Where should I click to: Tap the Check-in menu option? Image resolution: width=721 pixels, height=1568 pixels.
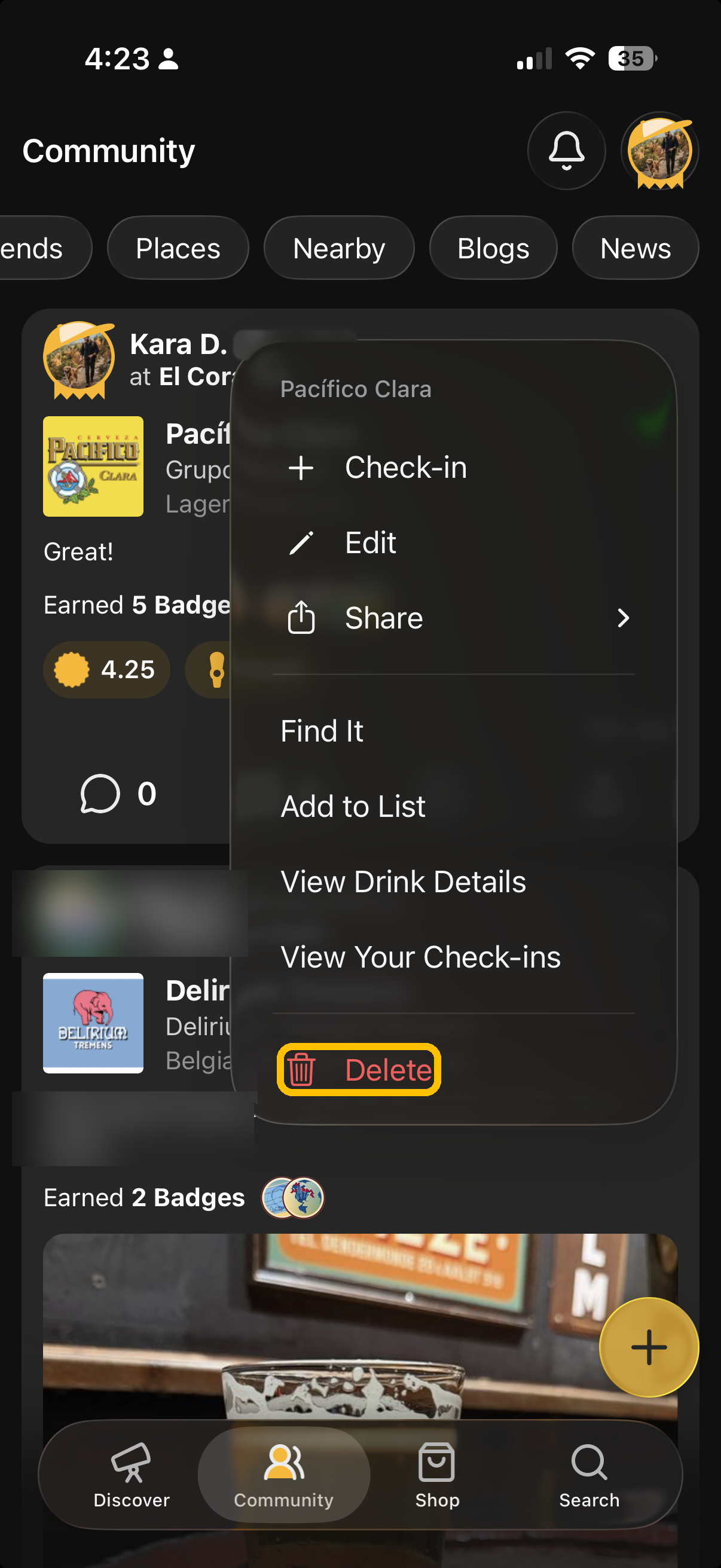coord(453,468)
